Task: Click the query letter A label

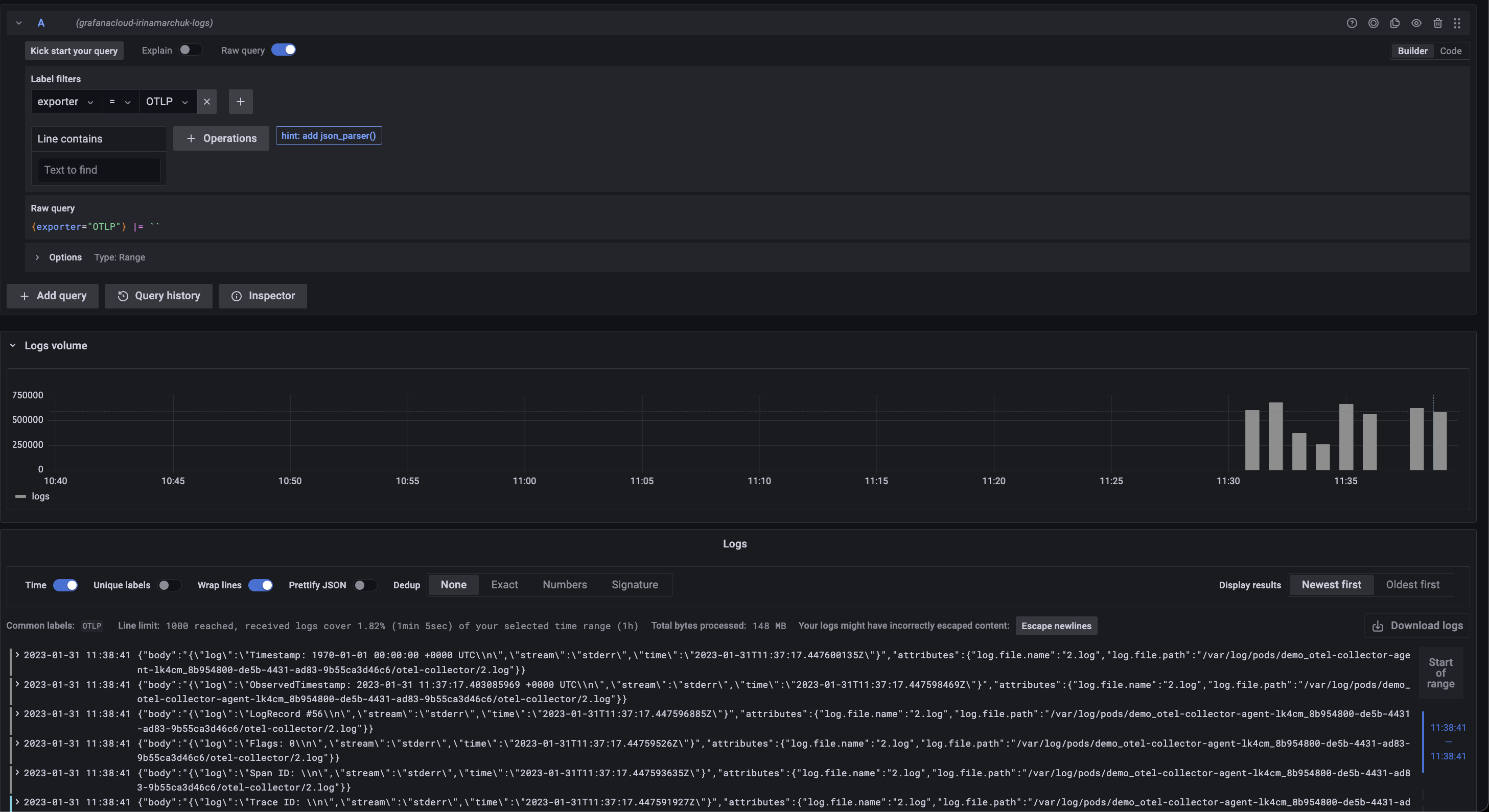Action: tap(41, 23)
